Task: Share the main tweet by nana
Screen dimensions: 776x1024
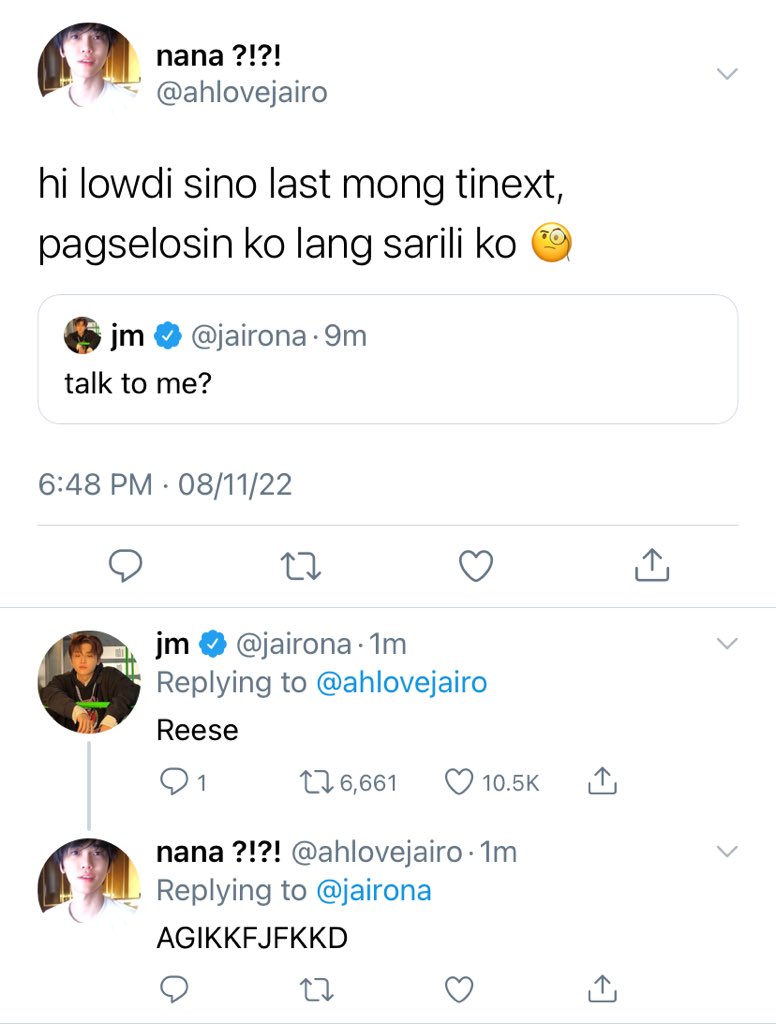Action: coord(652,565)
